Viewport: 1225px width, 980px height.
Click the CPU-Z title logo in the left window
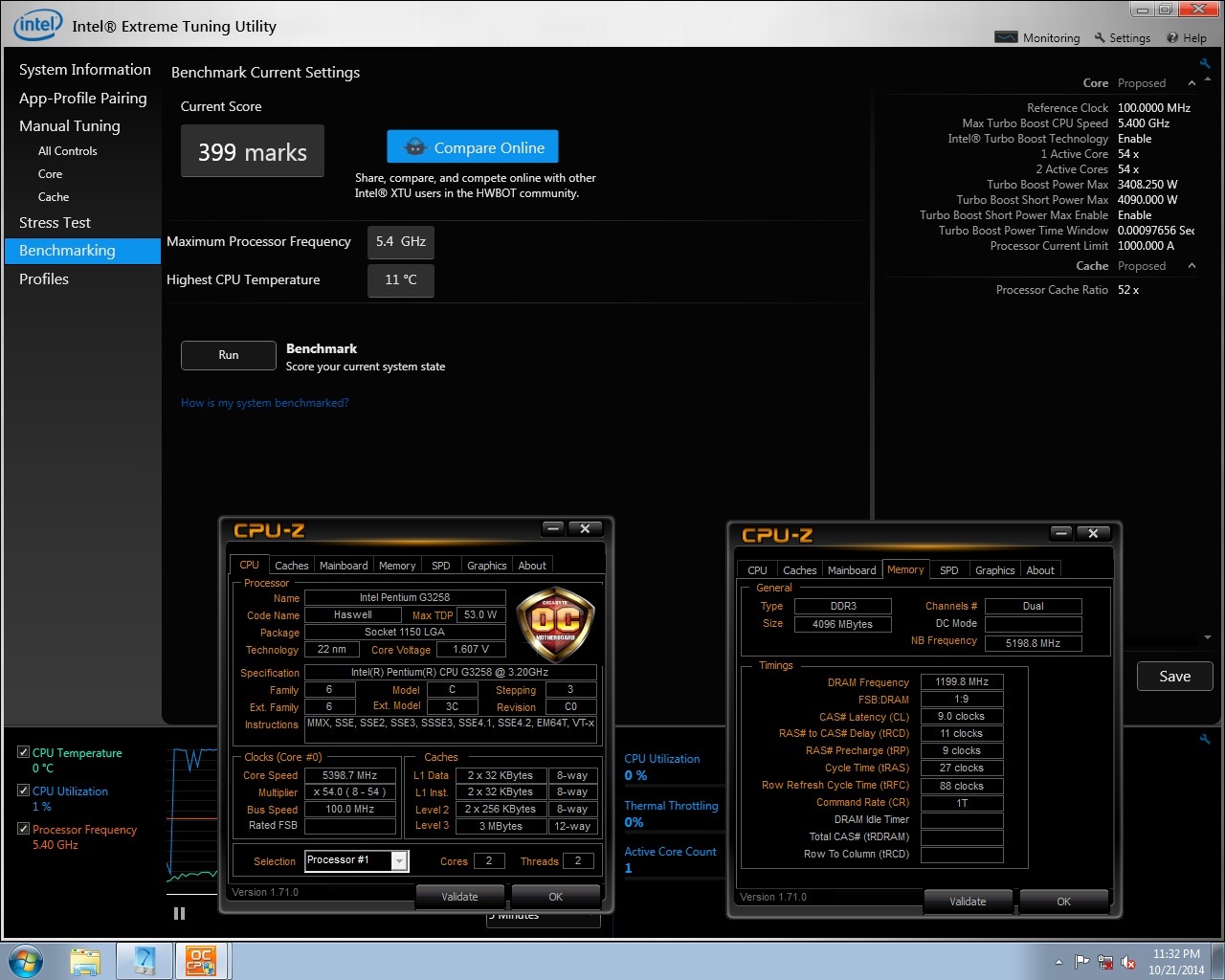(269, 530)
